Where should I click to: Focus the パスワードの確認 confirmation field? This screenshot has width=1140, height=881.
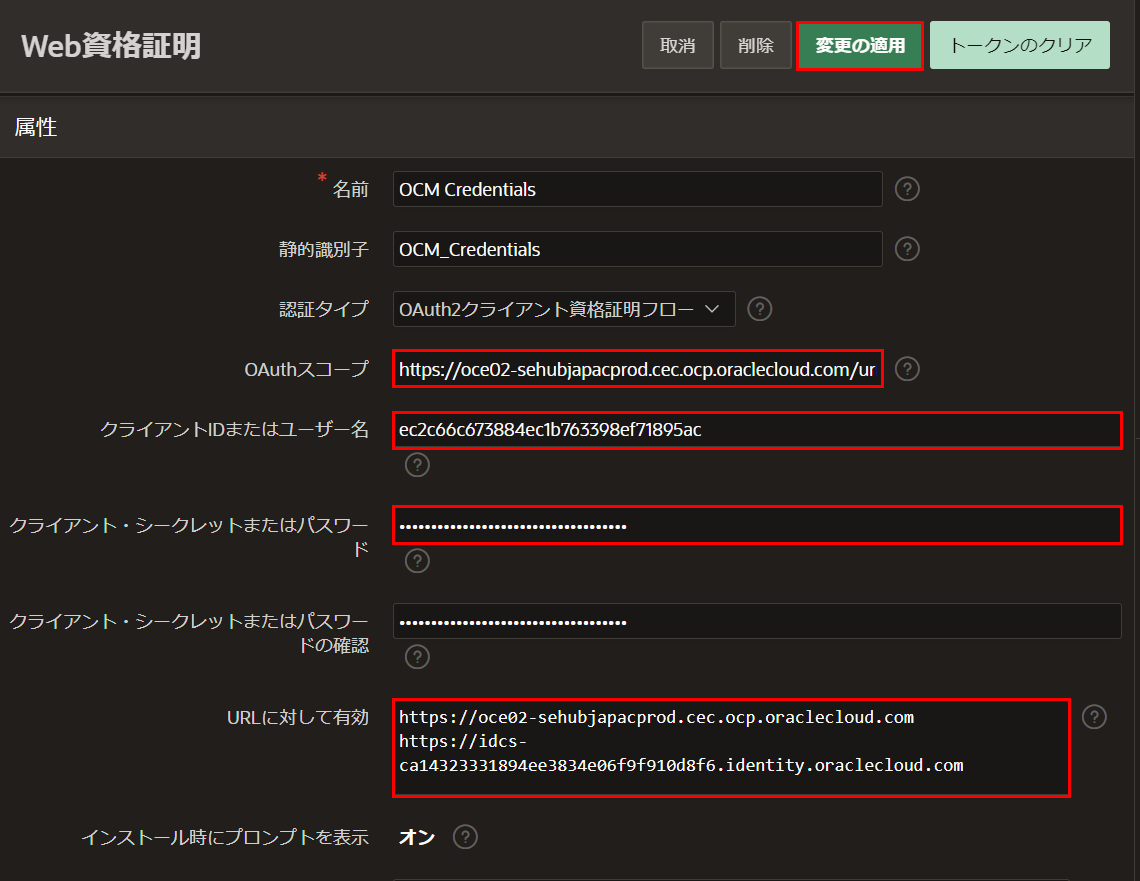[757, 621]
